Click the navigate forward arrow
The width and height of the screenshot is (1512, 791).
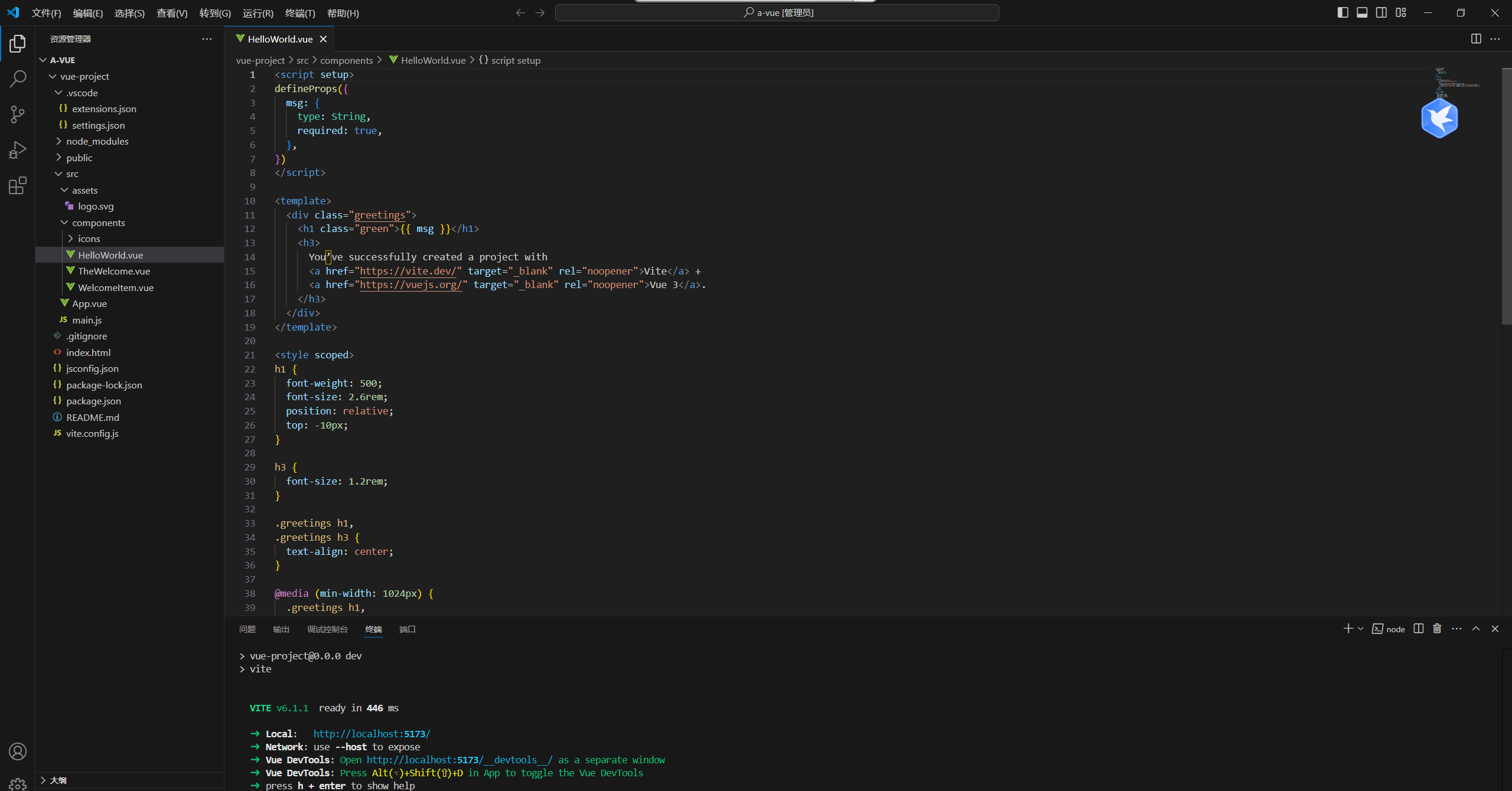pyautogui.click(x=540, y=12)
